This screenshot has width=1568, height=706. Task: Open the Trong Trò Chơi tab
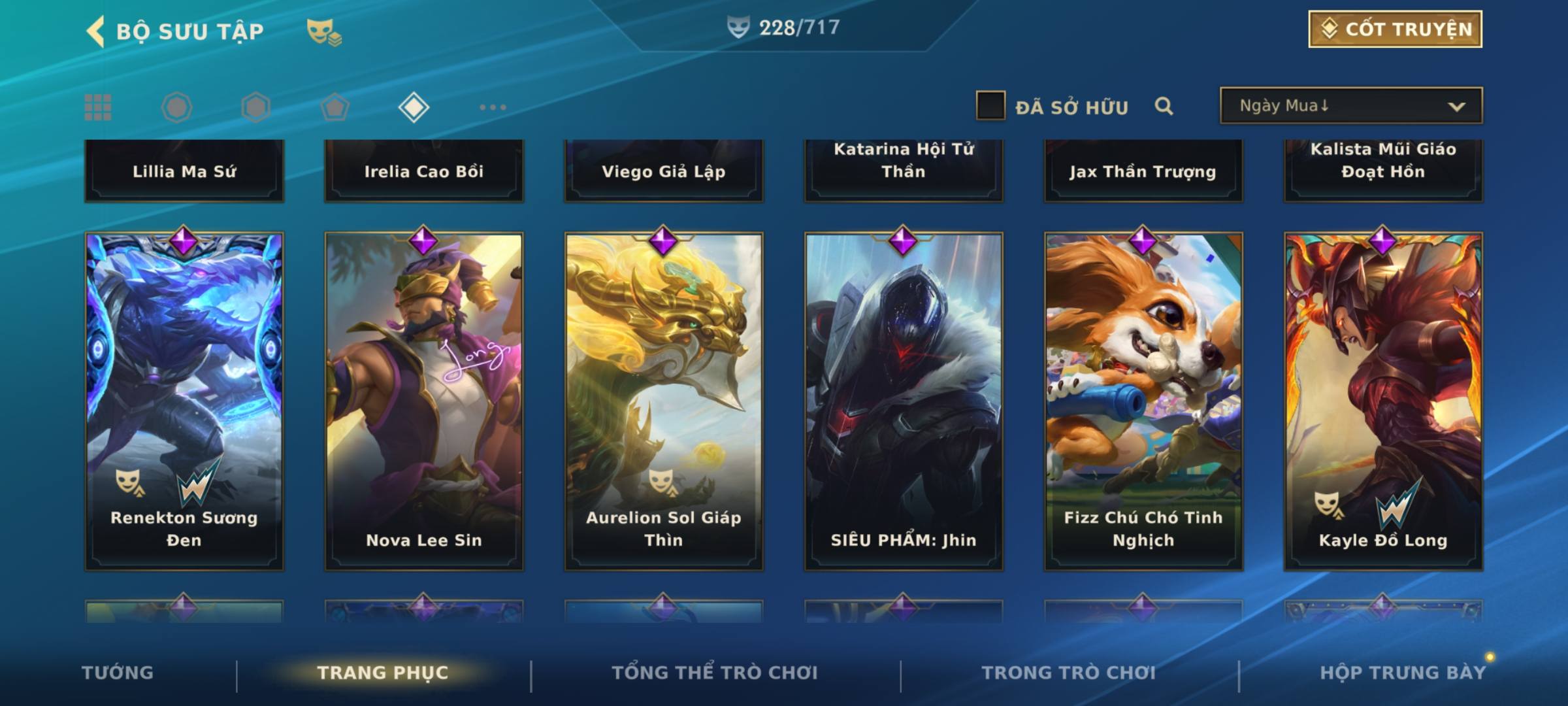[x=1068, y=673]
